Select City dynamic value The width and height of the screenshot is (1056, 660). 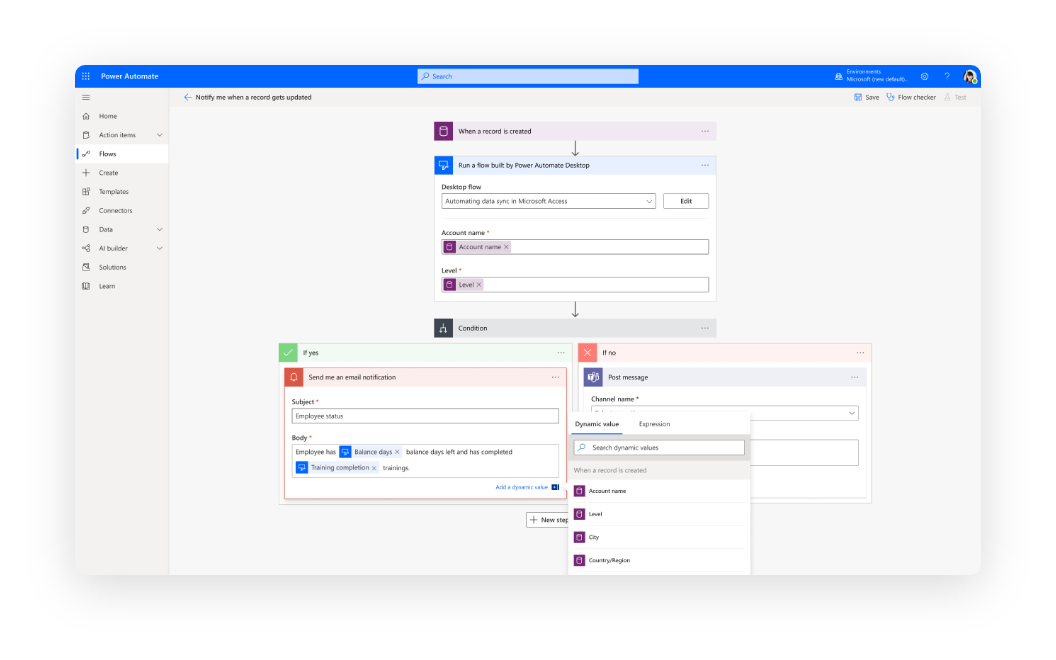click(x=659, y=537)
